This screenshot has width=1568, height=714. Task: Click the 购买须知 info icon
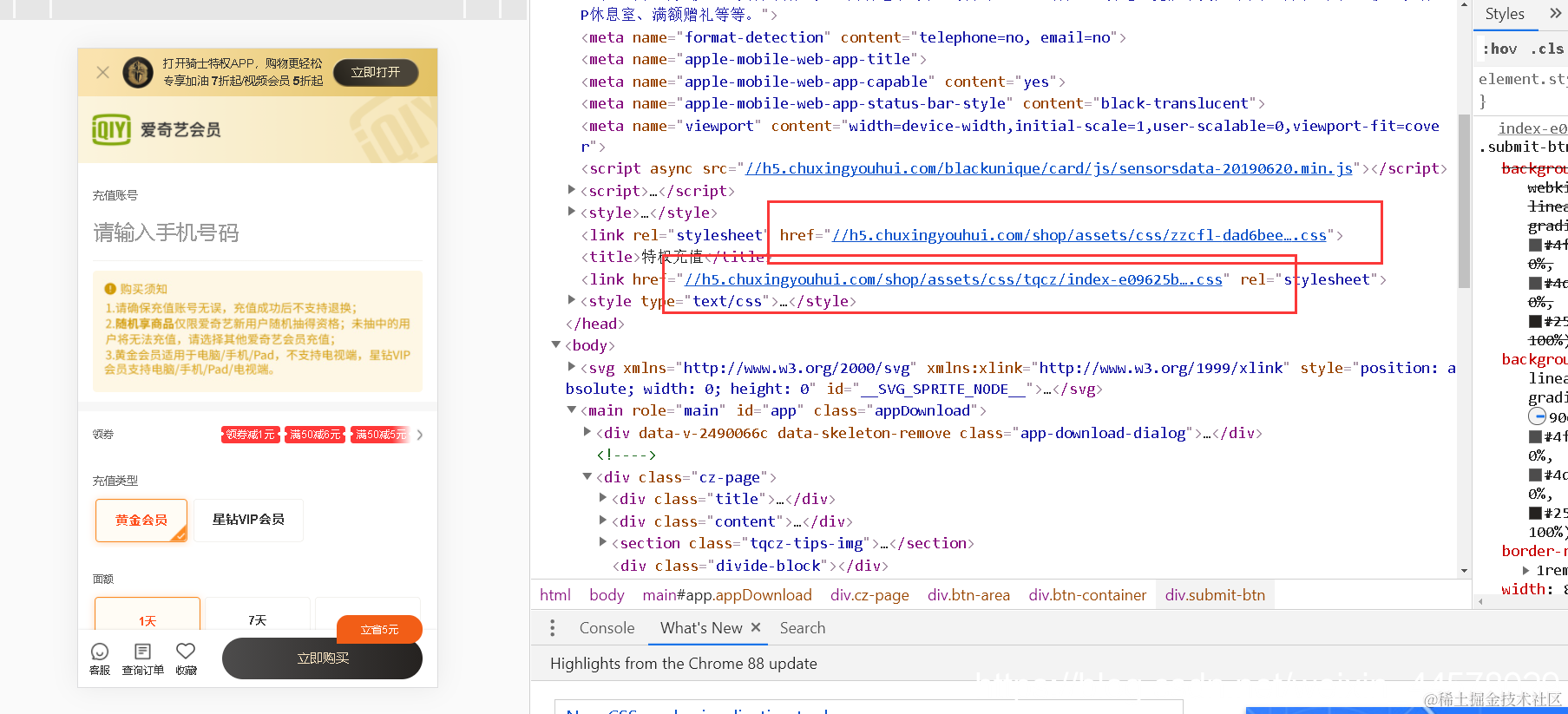pos(110,289)
